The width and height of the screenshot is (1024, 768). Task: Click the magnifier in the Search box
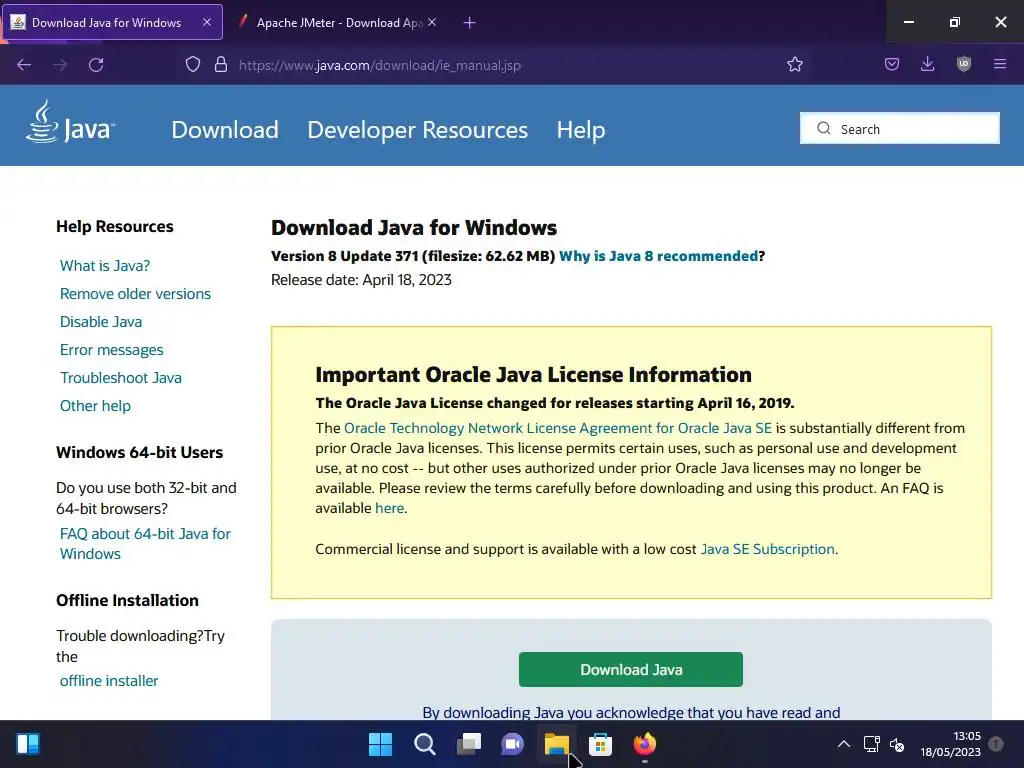click(x=824, y=129)
